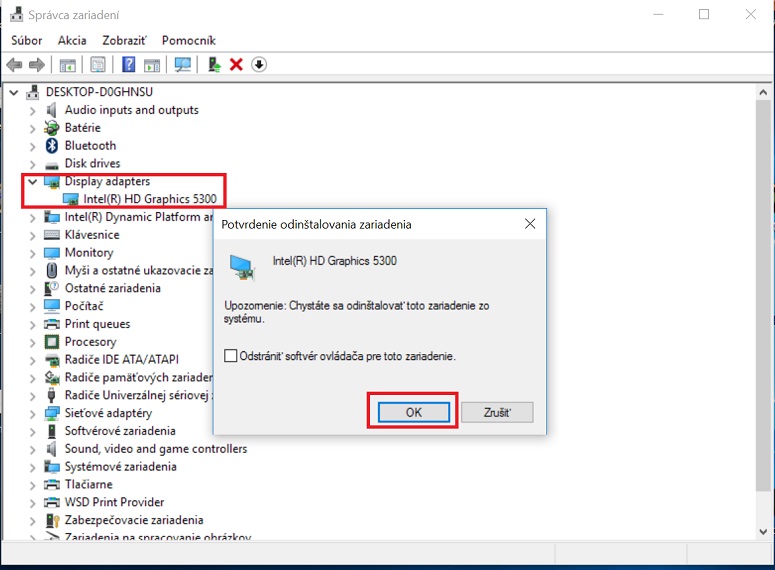The image size is (775, 570).
Task: Collapse the DESKTOP-D0GHNSU root node
Action: tap(14, 92)
